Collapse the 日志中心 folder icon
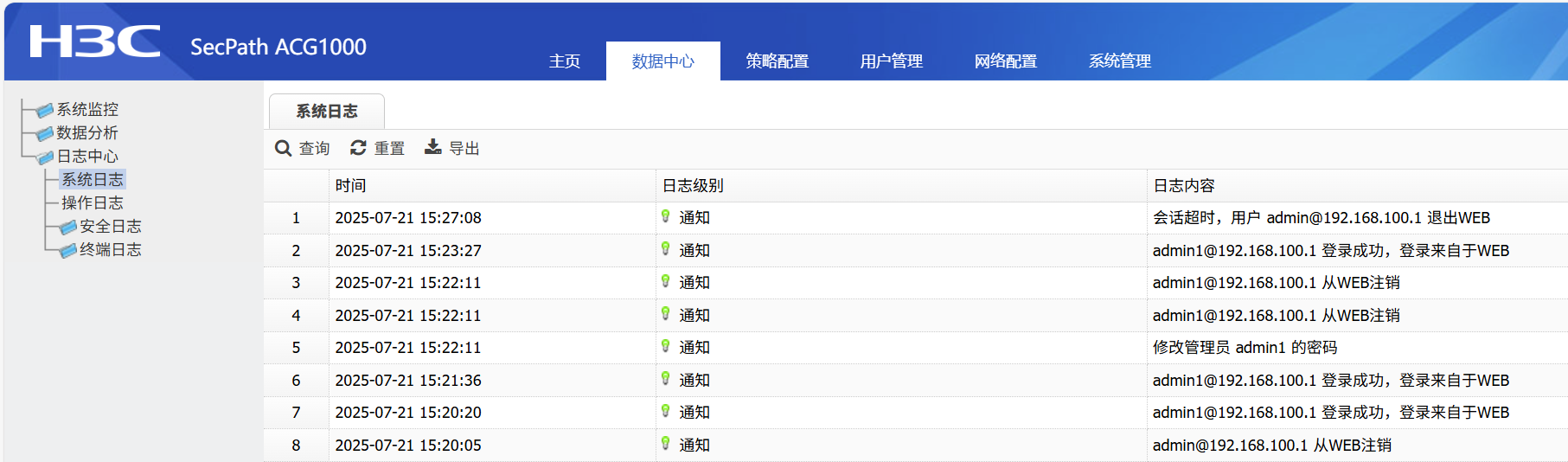 [45, 157]
